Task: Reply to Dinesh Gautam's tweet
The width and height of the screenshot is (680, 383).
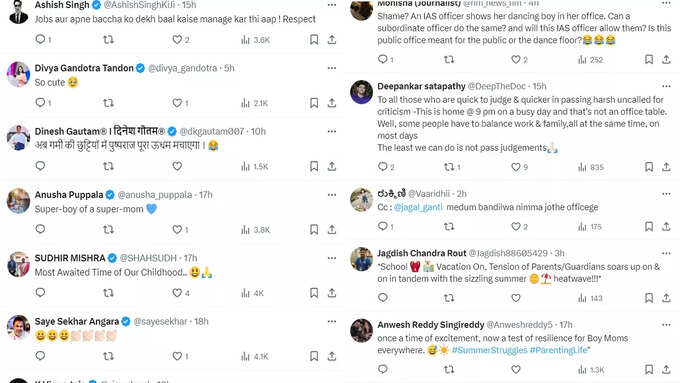Action: coord(40,166)
